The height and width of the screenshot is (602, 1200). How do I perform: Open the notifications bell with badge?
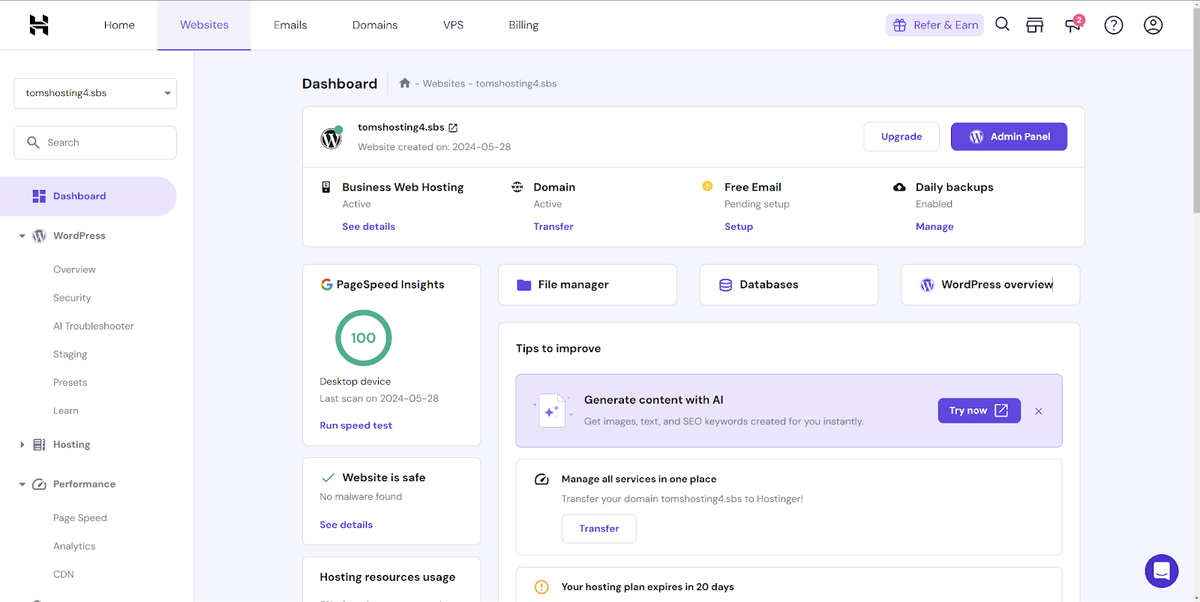point(1073,24)
